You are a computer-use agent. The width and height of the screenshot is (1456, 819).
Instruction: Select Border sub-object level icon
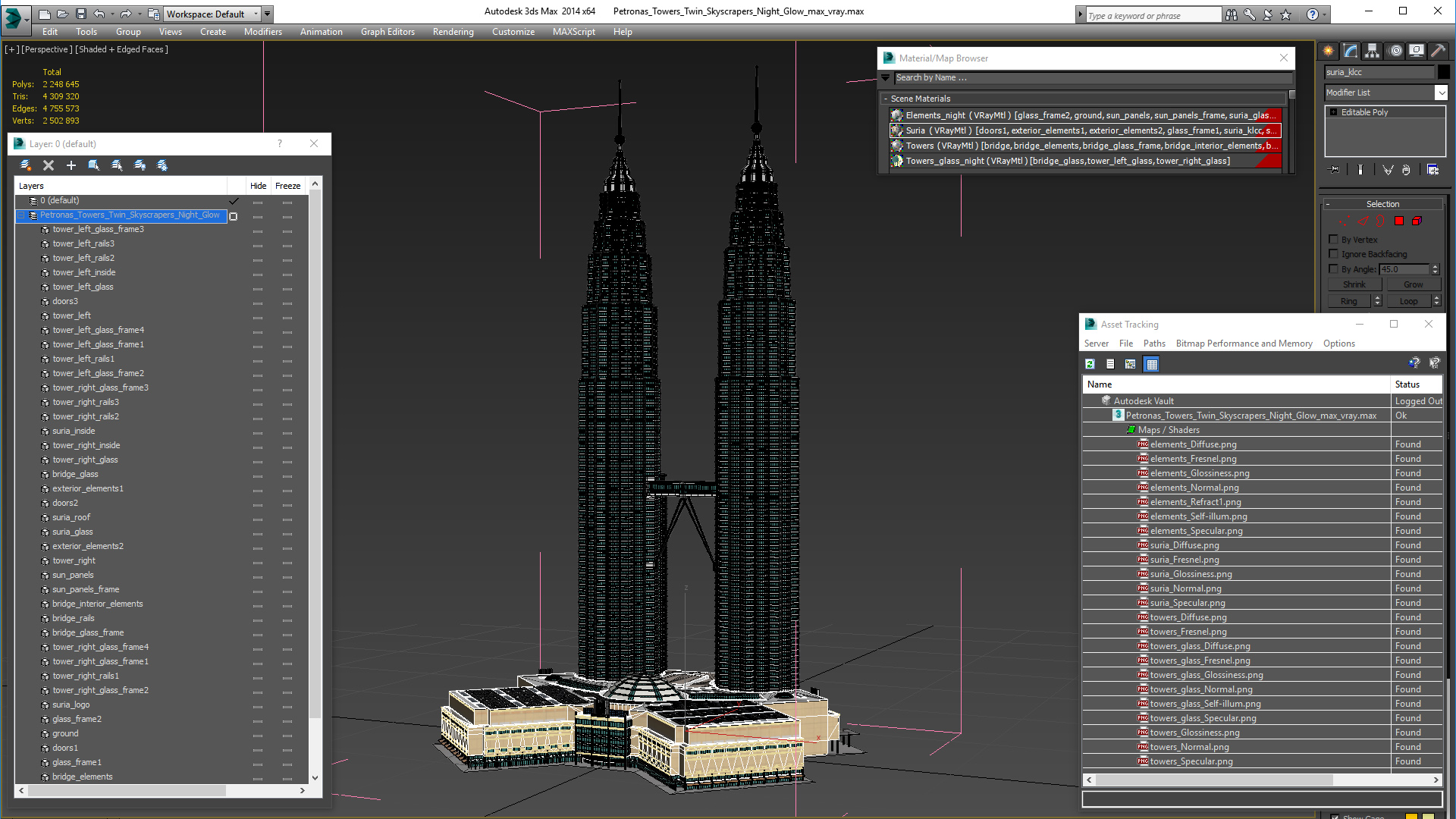pos(1381,221)
